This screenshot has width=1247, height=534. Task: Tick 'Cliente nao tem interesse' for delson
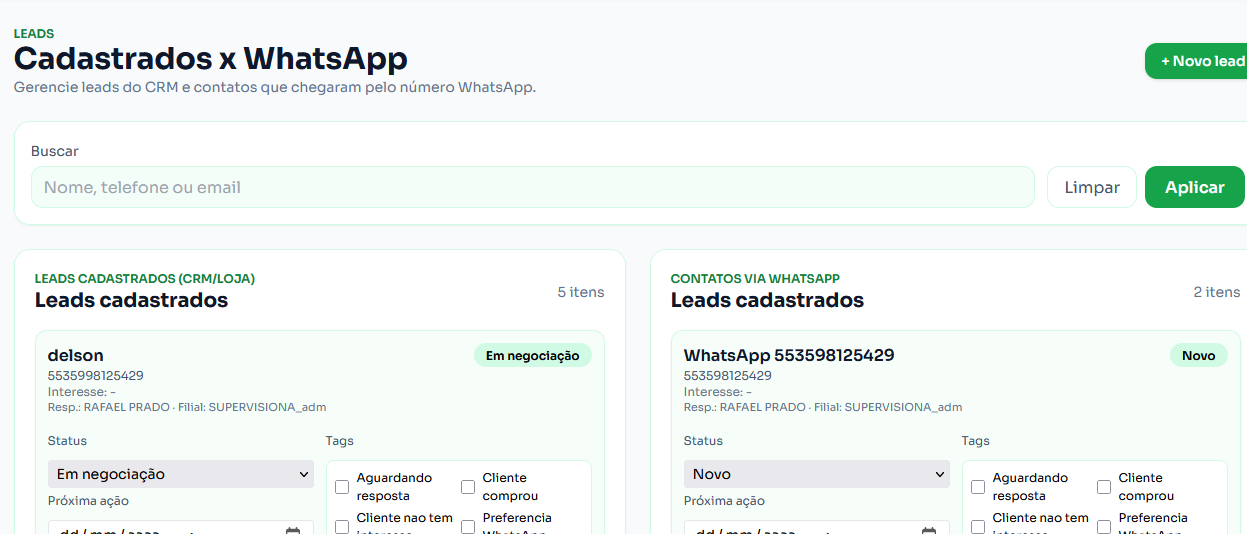pos(342,526)
